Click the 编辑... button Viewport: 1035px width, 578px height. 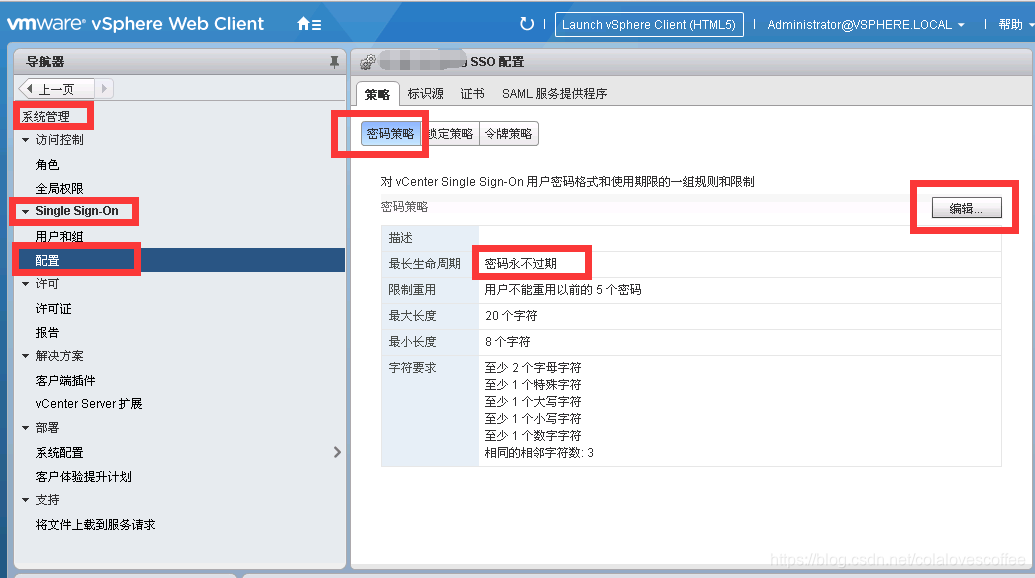click(x=966, y=208)
